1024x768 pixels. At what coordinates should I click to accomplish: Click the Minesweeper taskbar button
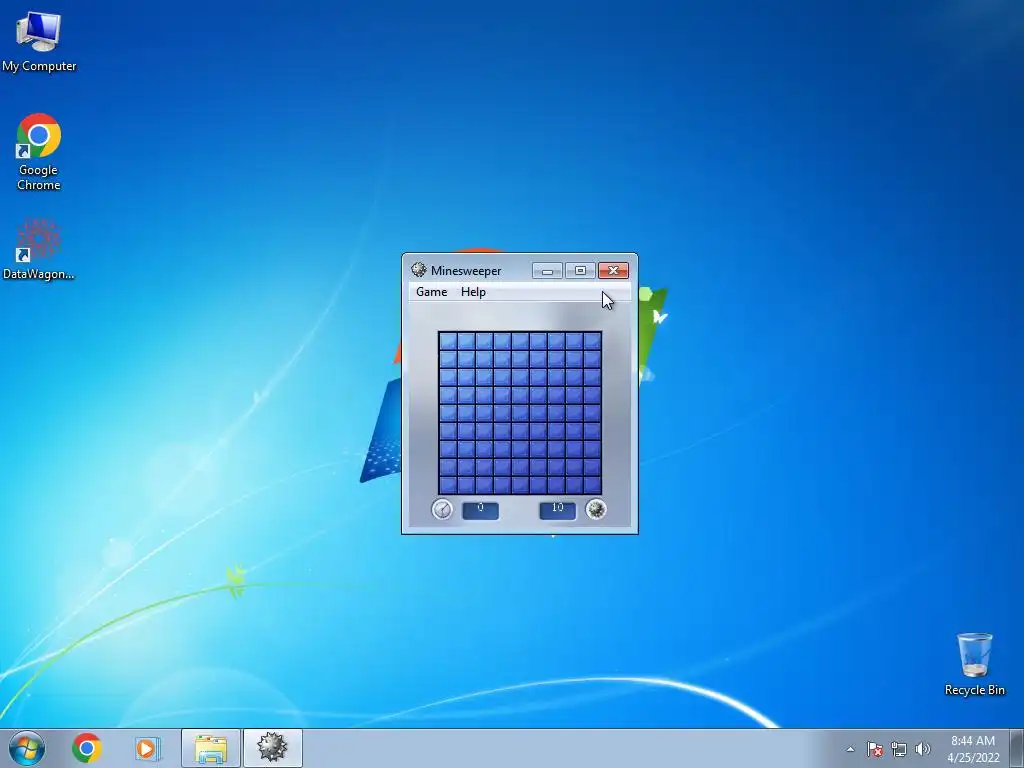(273, 748)
